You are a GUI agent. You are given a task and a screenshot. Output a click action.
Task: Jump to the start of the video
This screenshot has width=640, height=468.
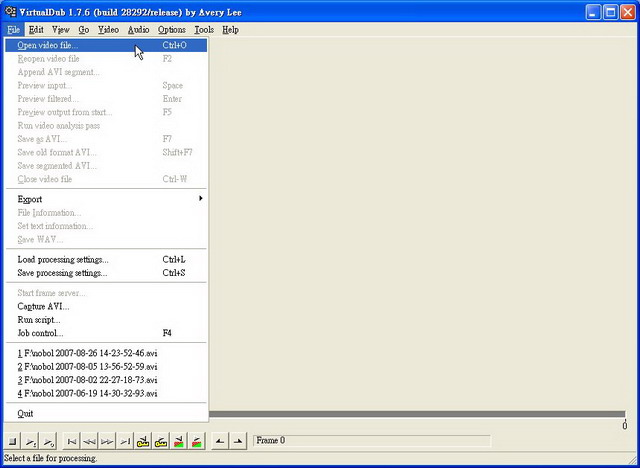click(71, 441)
